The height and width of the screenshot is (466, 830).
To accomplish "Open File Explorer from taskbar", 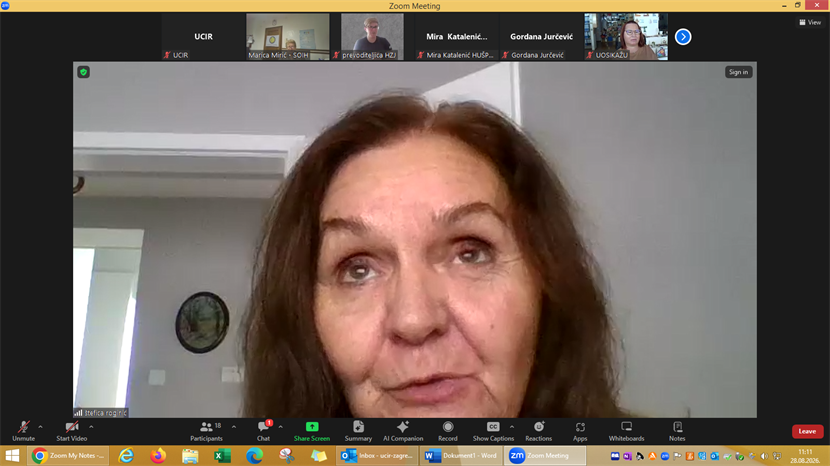I will [x=190, y=455].
